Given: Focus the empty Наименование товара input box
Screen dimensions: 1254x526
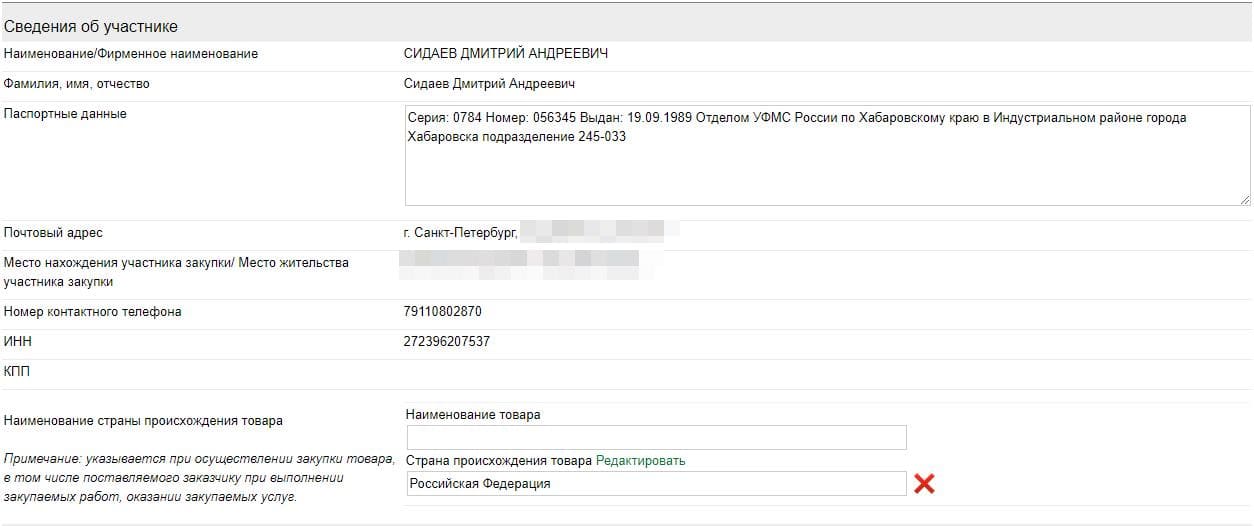Looking at the screenshot, I should coord(656,438).
